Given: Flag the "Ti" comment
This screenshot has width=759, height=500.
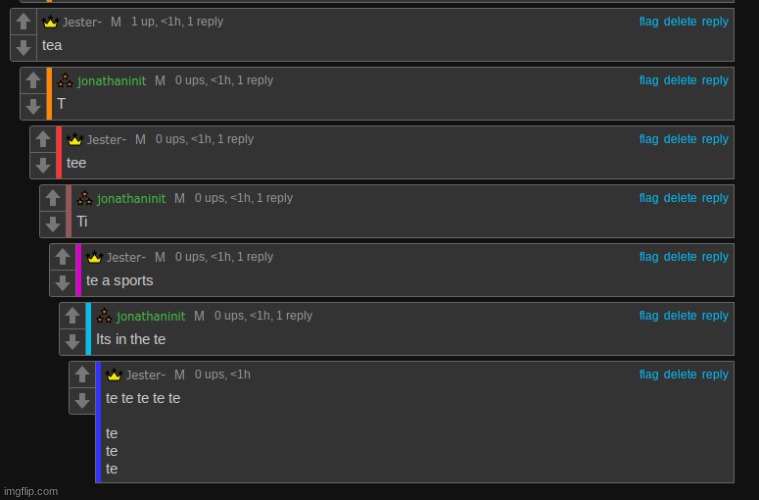Looking at the screenshot, I should pos(649,198).
